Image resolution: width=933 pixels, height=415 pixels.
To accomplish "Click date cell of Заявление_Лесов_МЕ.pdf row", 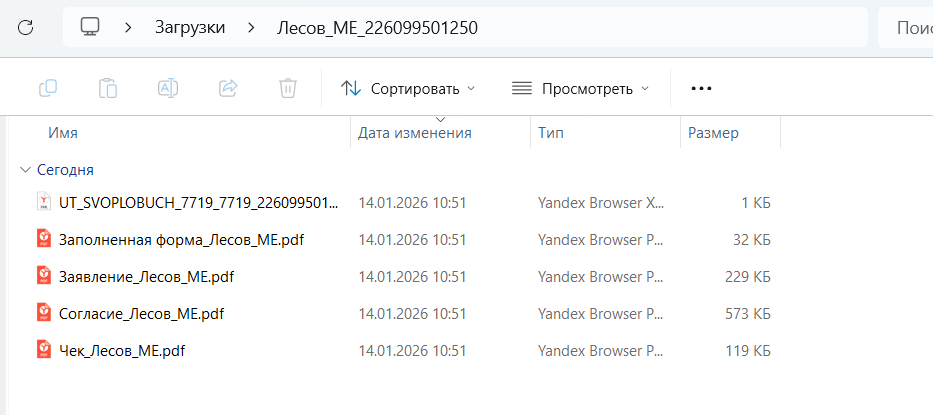I will (x=412, y=276).
